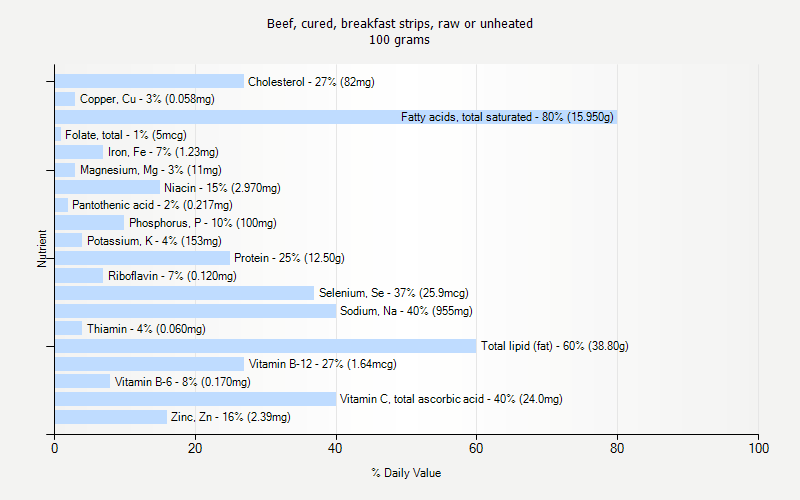This screenshot has width=800, height=500.
Task: Click the Protein 25% bar
Action: pyautogui.click(x=143, y=258)
